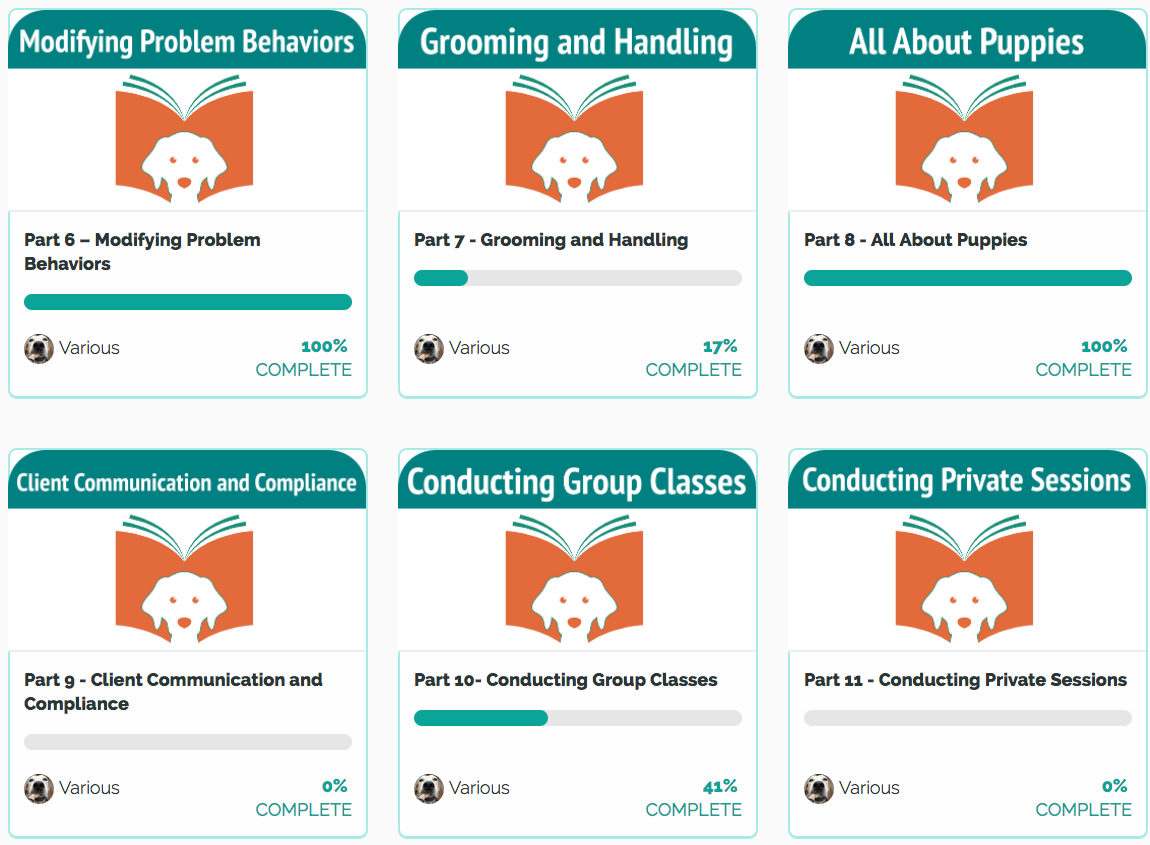The width and height of the screenshot is (1150, 845).
Task: Click the 41% Conducting Group Classes progress bar
Action: 578,718
